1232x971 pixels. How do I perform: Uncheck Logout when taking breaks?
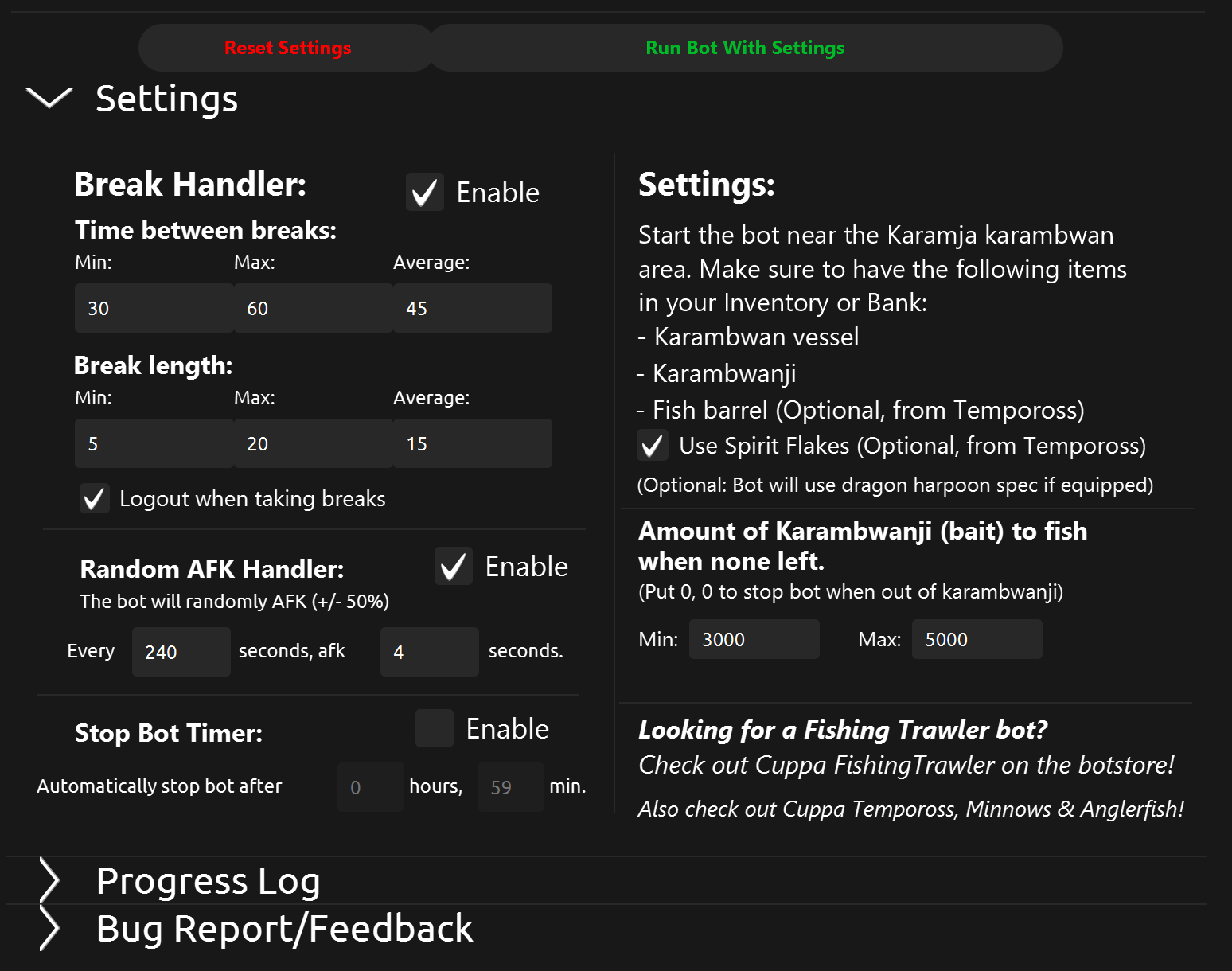click(x=95, y=498)
